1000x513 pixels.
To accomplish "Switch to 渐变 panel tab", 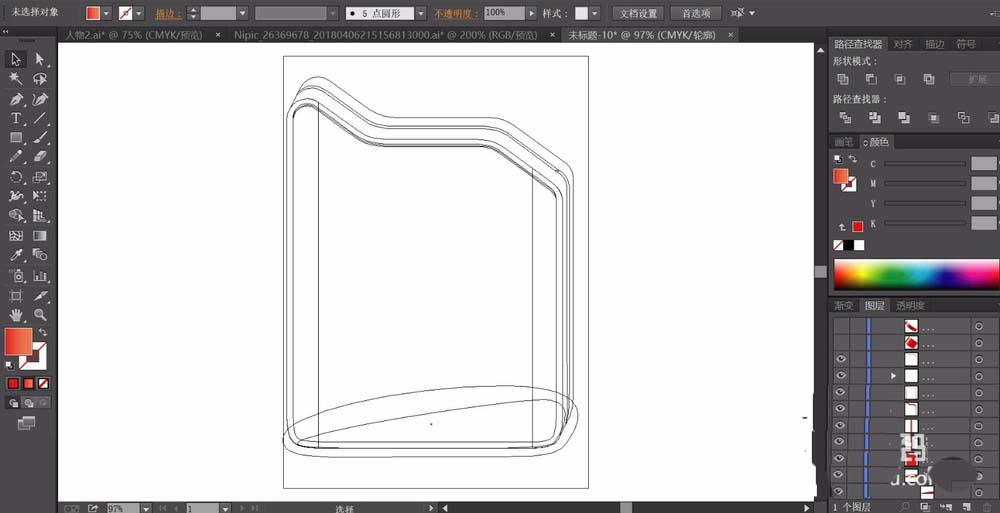I will [x=844, y=306].
